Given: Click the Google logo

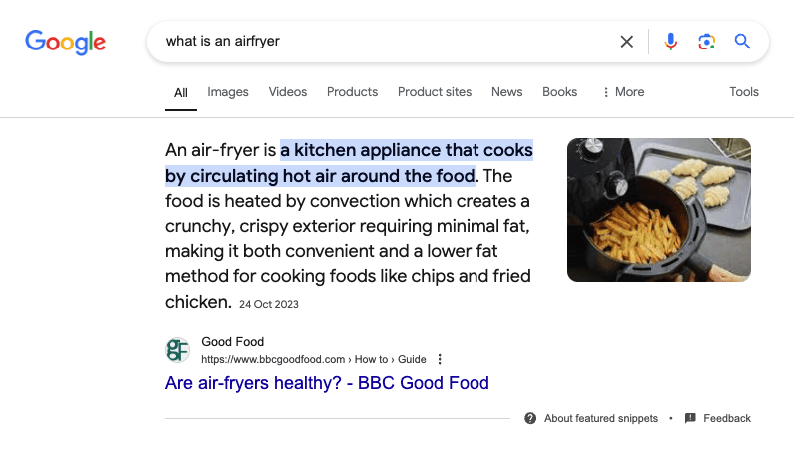Looking at the screenshot, I should pos(66,42).
